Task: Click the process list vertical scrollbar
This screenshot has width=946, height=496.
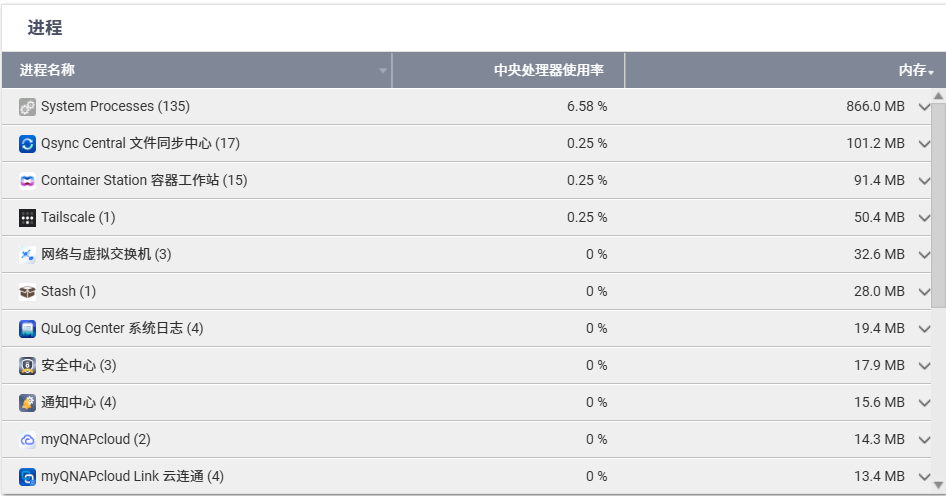Action: (938, 200)
